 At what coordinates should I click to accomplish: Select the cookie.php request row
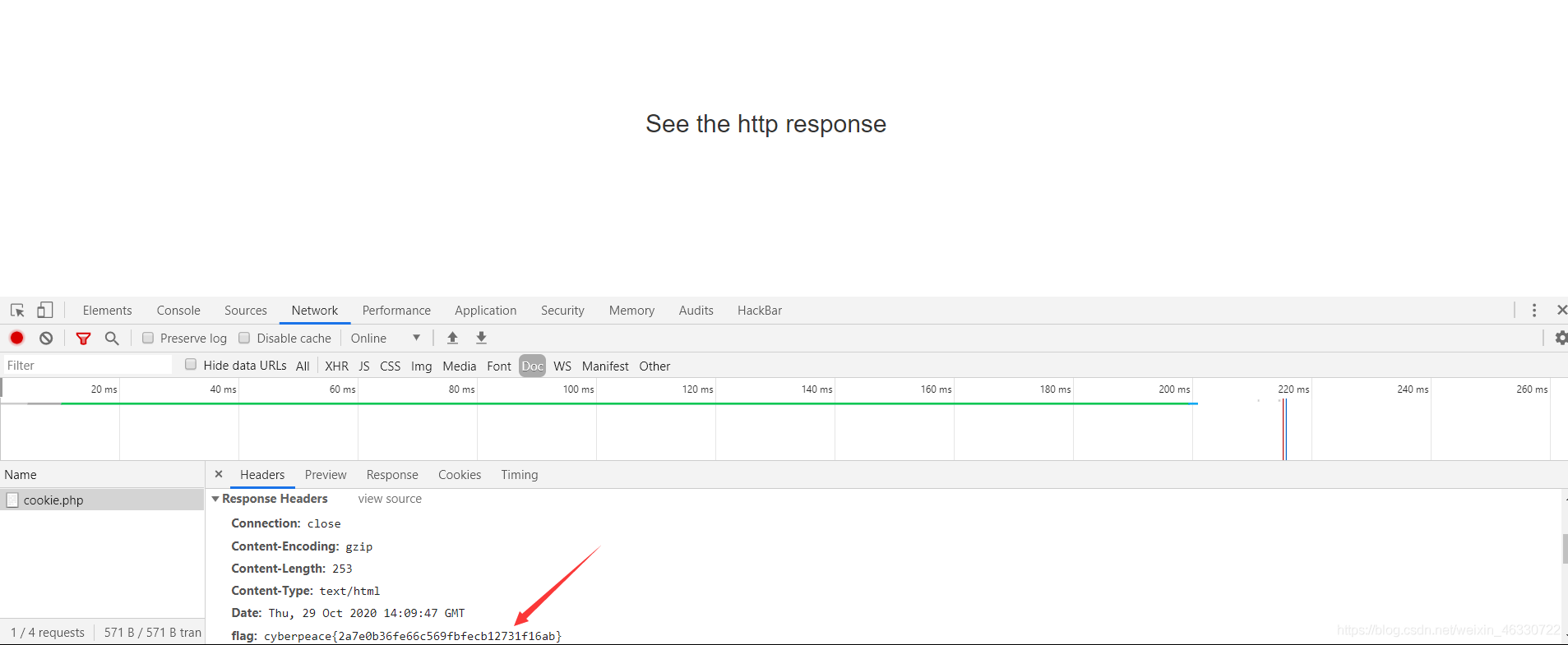tap(102, 500)
